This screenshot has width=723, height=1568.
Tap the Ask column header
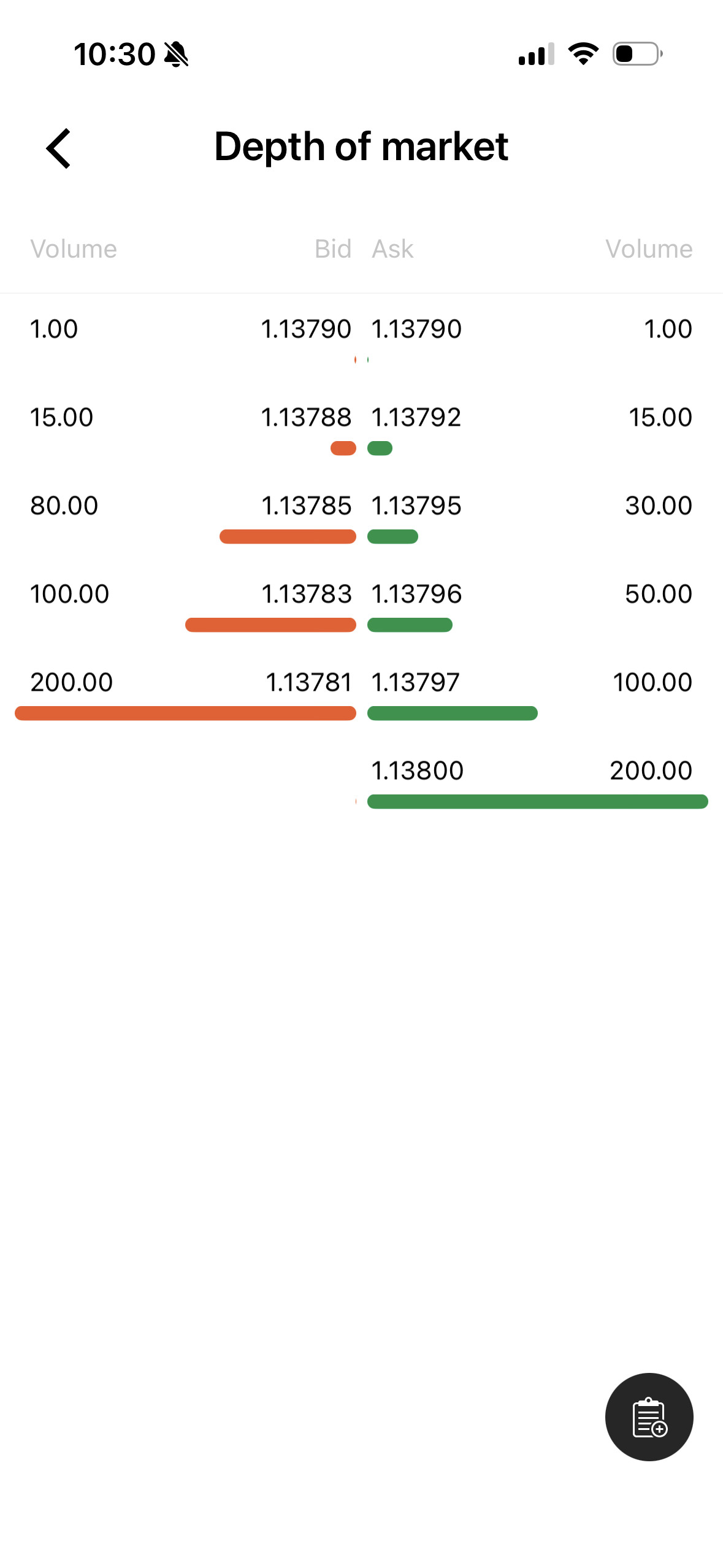click(x=393, y=249)
